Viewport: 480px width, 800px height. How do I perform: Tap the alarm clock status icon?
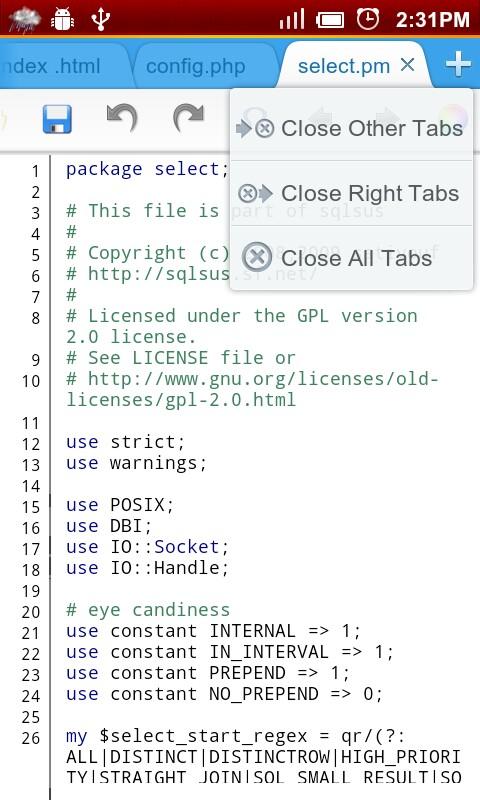(367, 19)
